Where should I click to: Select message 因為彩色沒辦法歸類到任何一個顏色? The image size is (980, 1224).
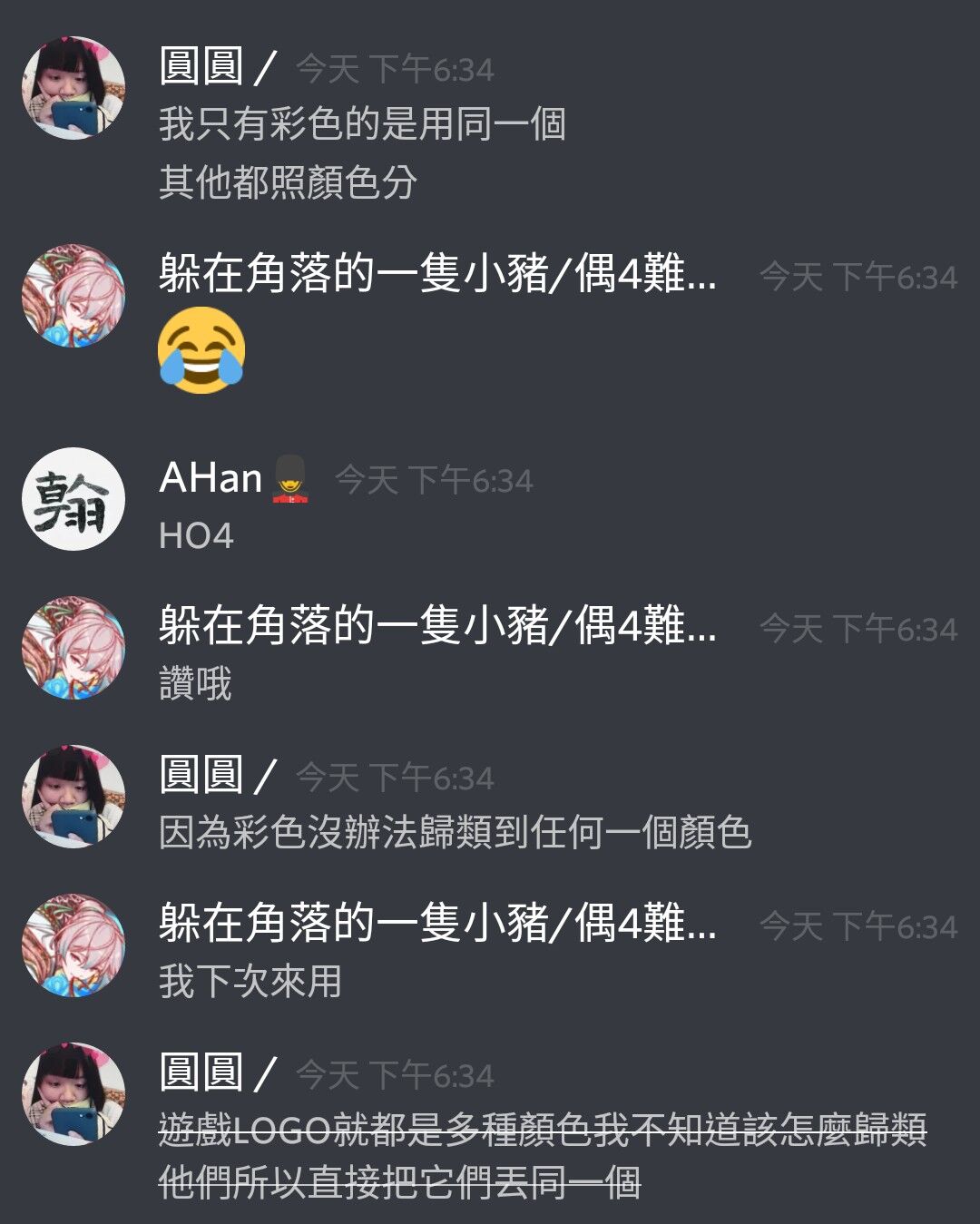[456, 833]
